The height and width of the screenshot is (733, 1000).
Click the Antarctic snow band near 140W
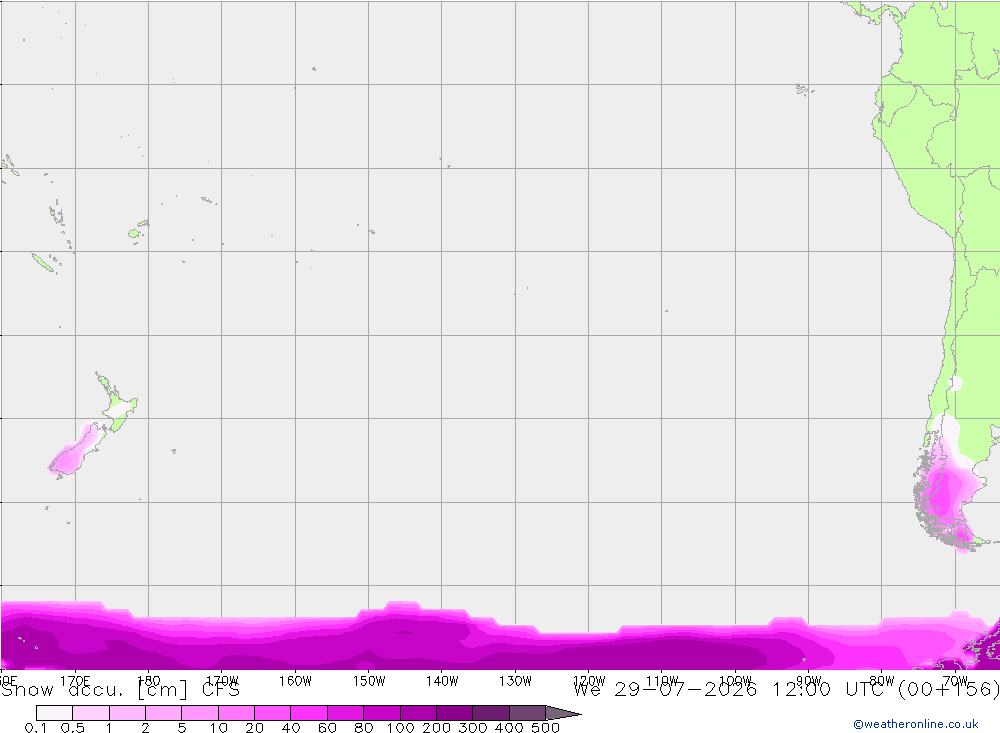coord(442,638)
